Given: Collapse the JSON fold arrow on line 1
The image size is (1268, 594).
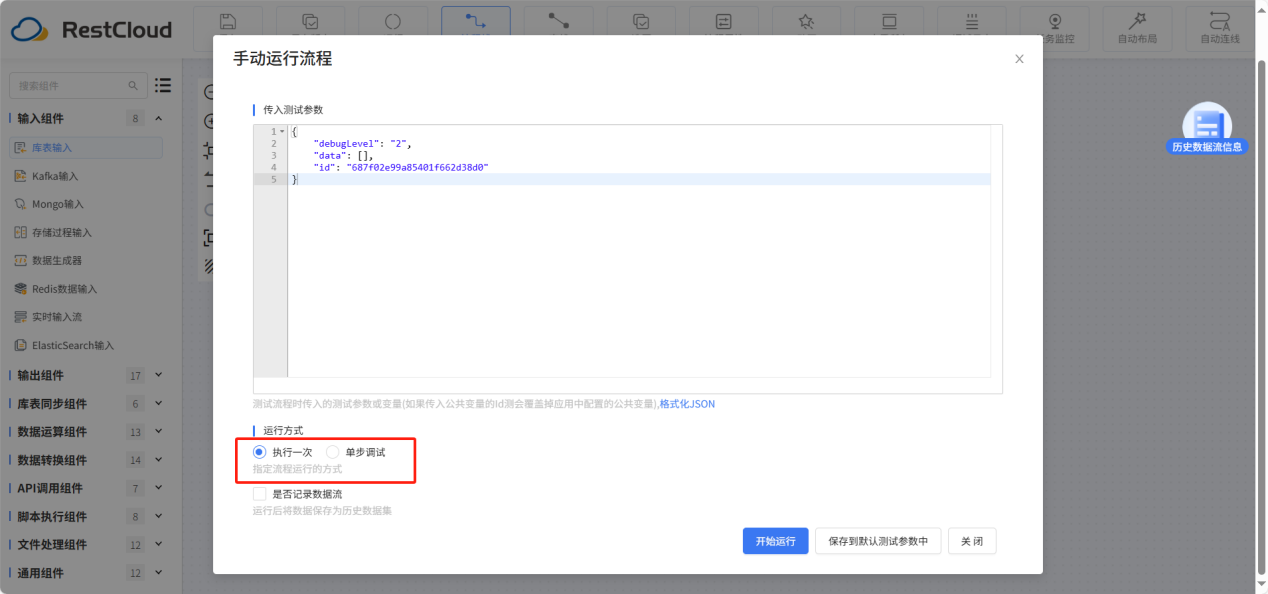Looking at the screenshot, I should coord(282,132).
